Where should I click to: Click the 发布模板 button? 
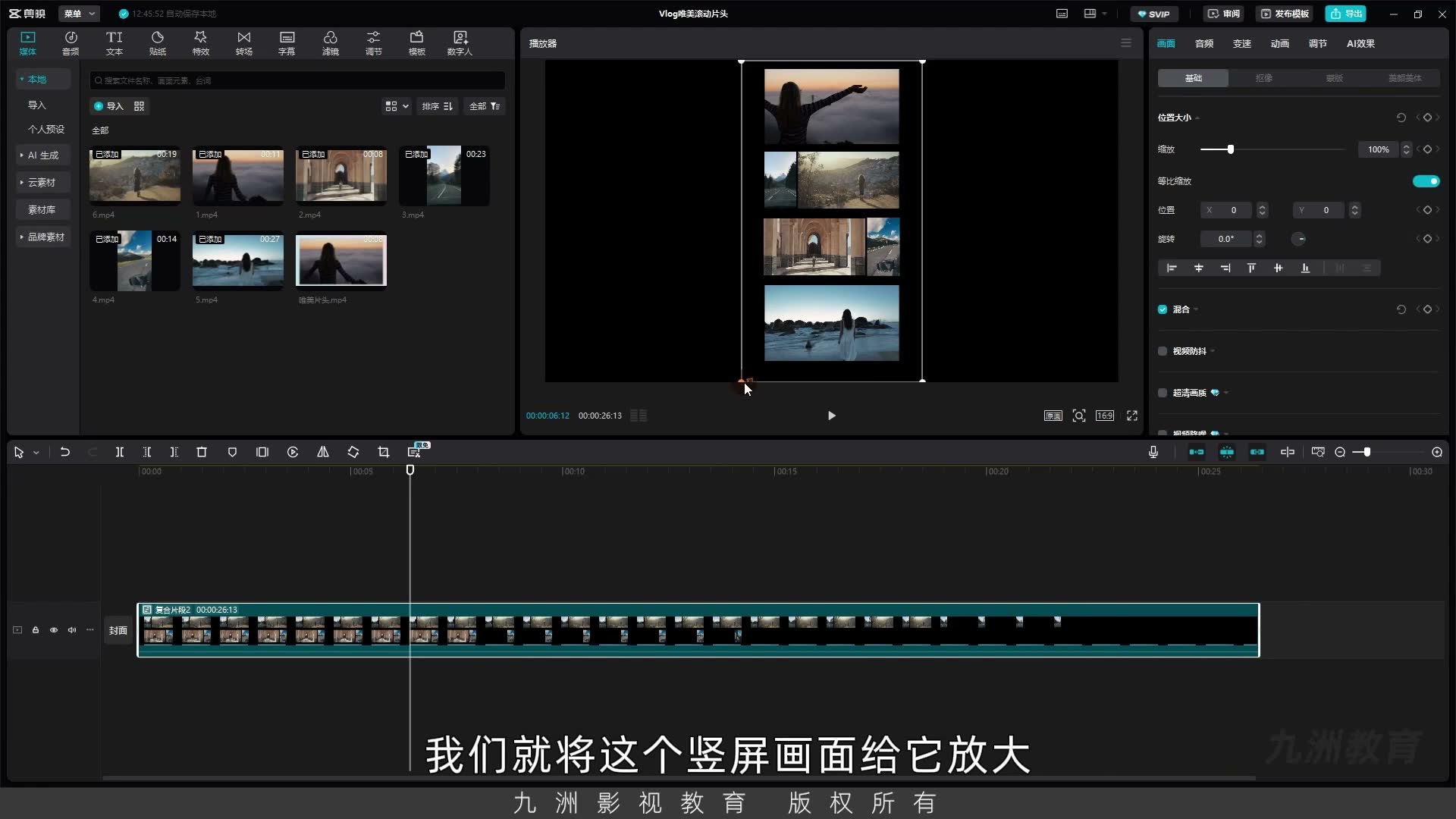tap(1285, 14)
